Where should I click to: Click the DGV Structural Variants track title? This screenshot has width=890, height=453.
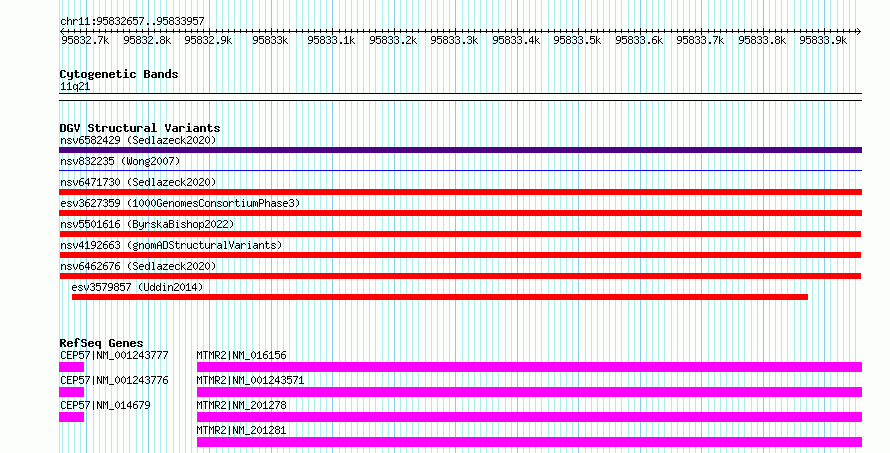pyautogui.click(x=140, y=128)
